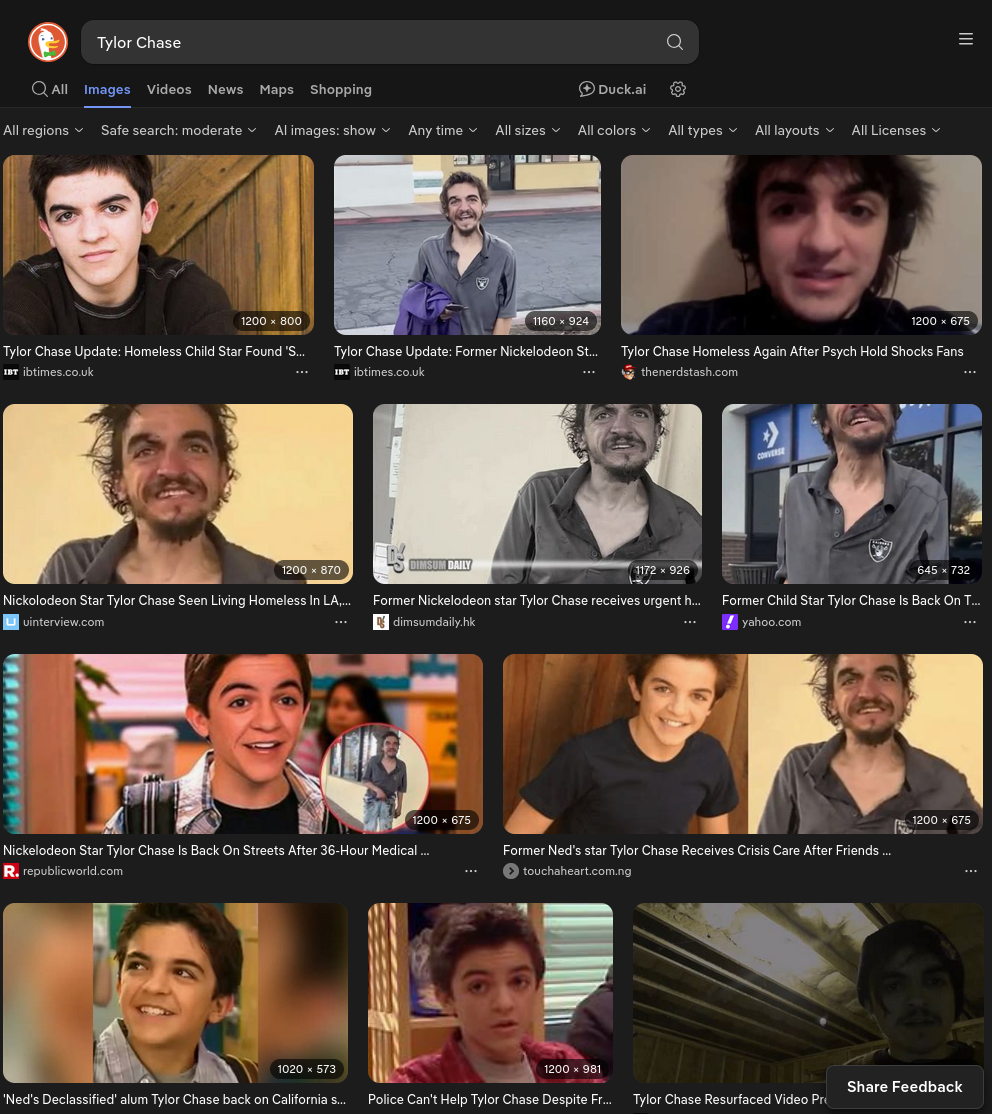
Task: Switch to the All search tab
Action: (50, 90)
